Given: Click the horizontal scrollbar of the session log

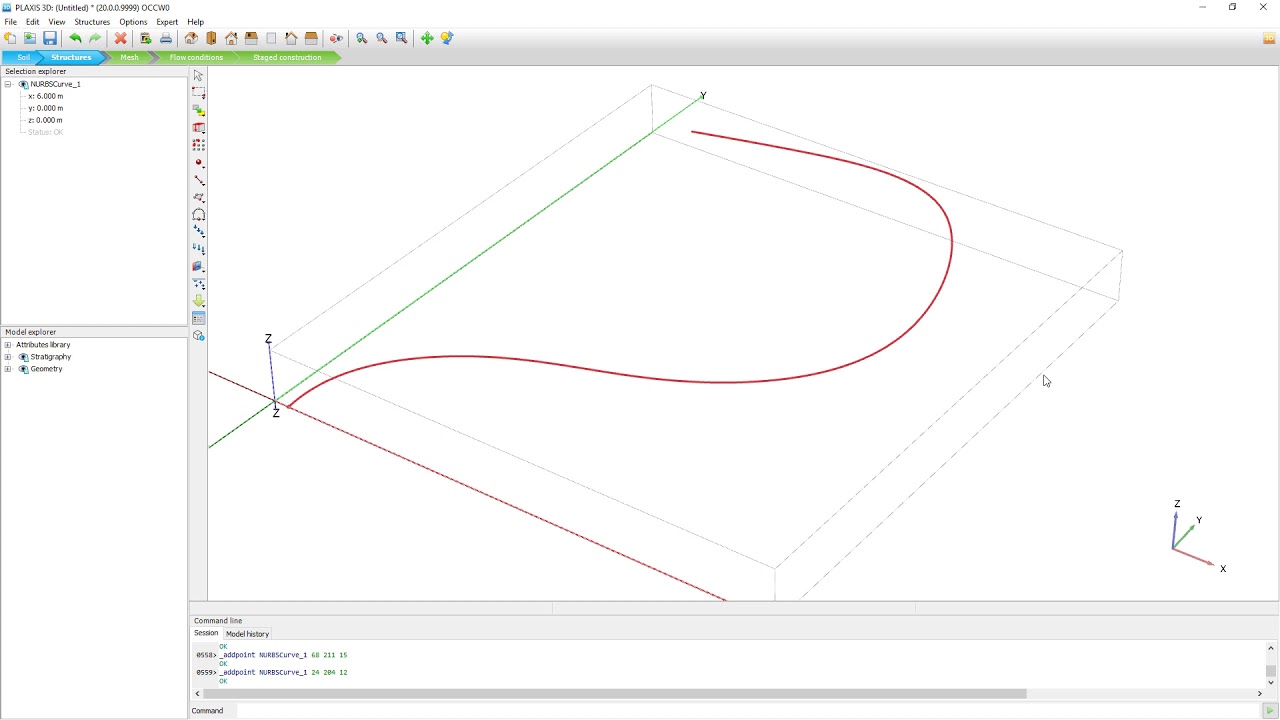Looking at the screenshot, I should point(615,693).
